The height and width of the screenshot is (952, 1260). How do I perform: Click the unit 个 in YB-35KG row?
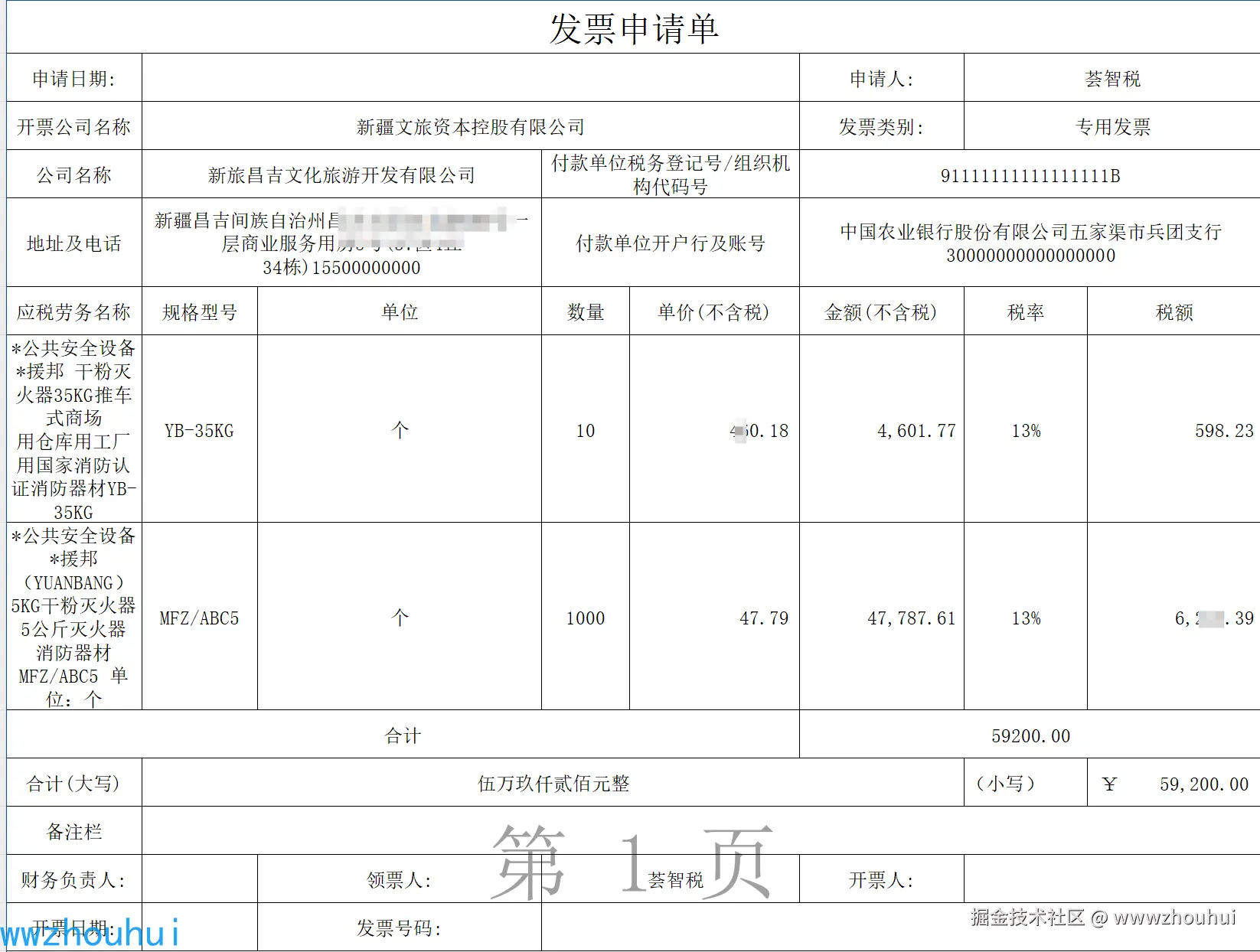pyautogui.click(x=400, y=429)
